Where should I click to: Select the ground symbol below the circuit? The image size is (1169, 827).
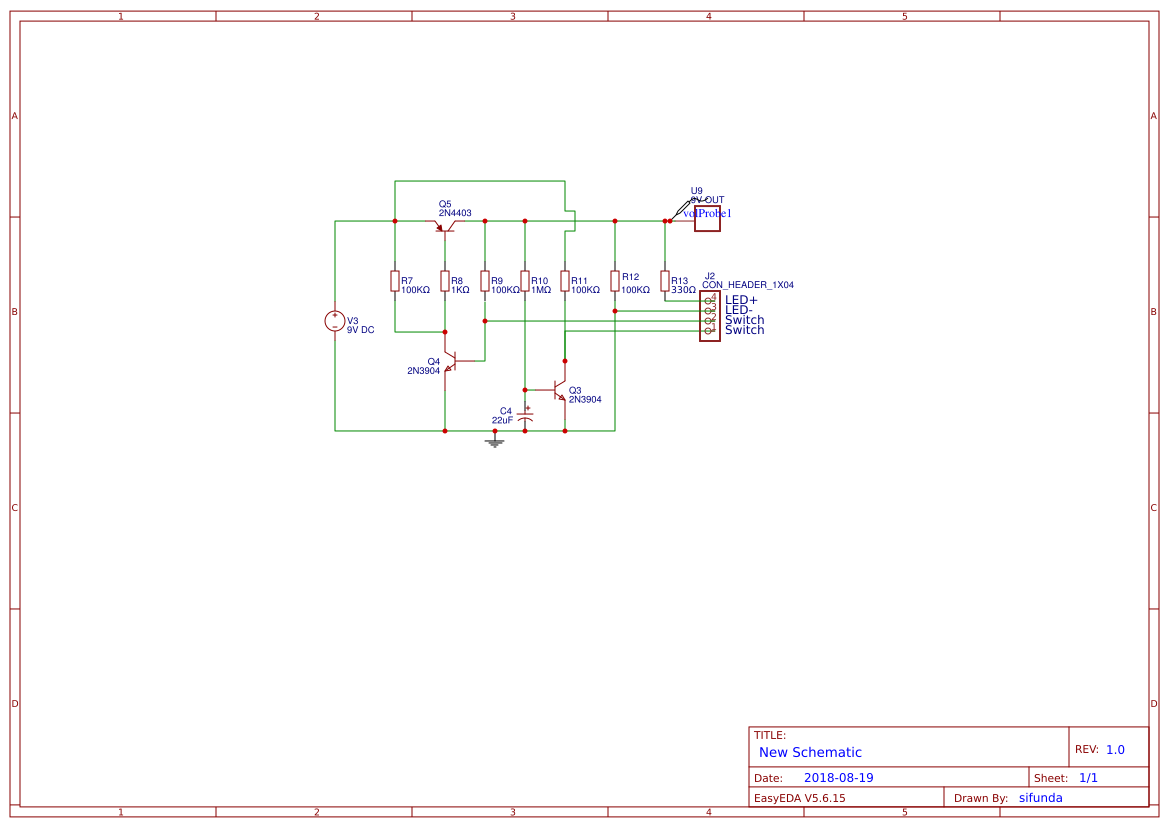494,441
